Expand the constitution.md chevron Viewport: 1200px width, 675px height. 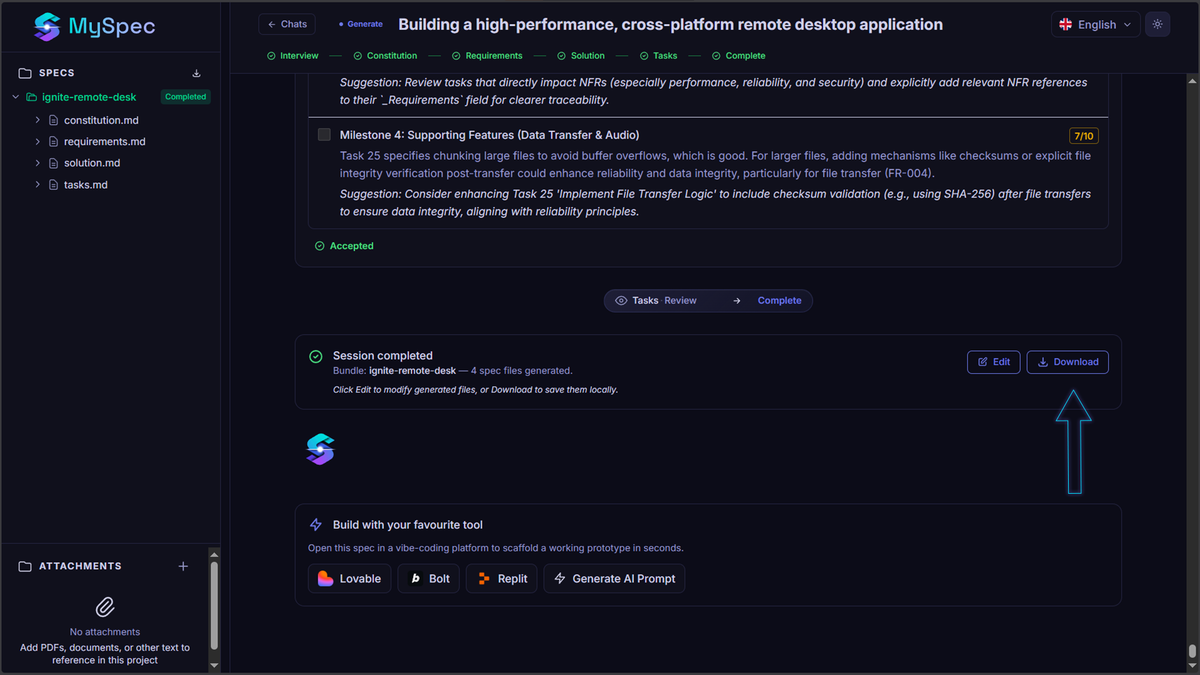(38, 120)
